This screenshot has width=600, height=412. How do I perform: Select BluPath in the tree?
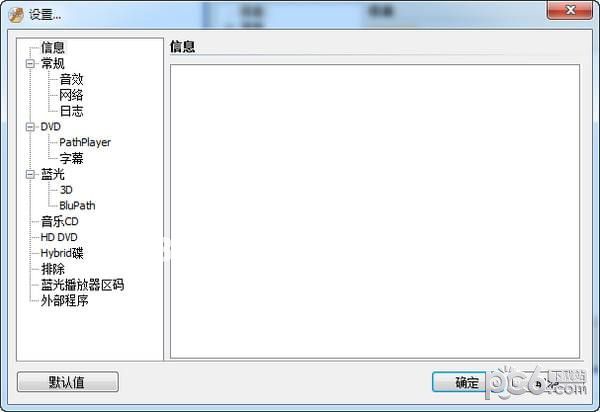tap(77, 205)
